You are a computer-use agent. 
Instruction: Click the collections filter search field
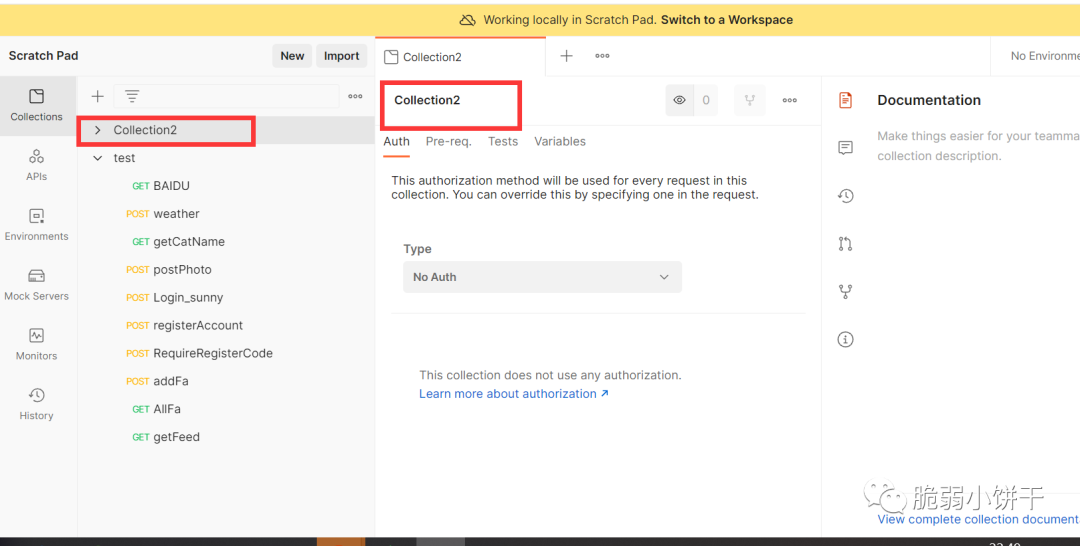click(x=227, y=96)
